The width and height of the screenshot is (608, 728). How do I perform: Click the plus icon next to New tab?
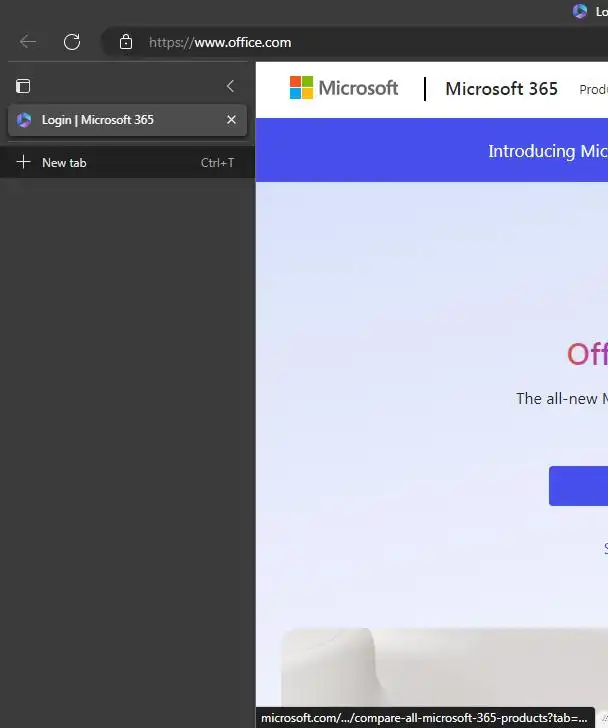coord(23,162)
